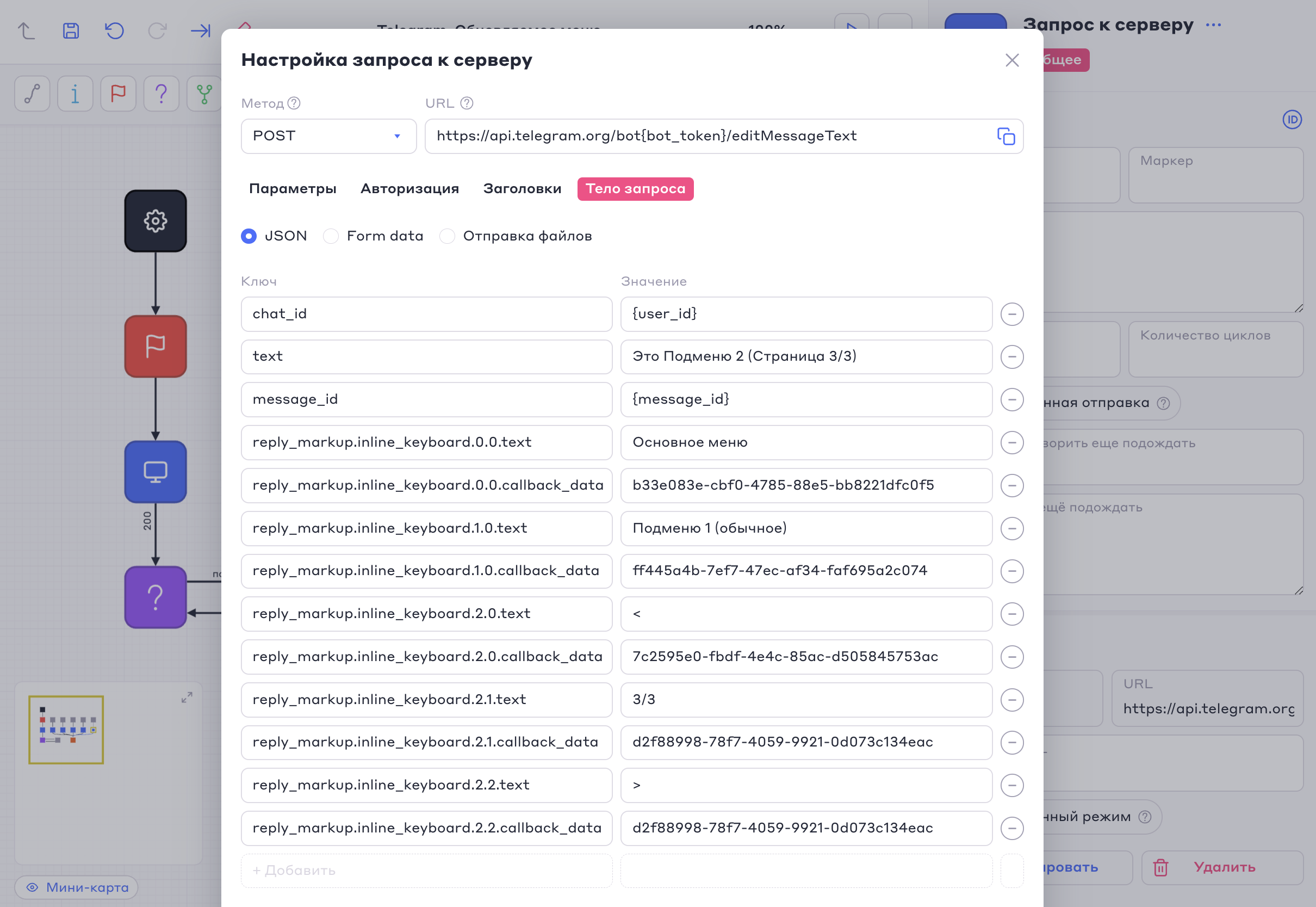Delete the row with key reply_markup.inline_keyboard.2.2.callback_data
The image size is (1316, 907).
coord(1011,828)
